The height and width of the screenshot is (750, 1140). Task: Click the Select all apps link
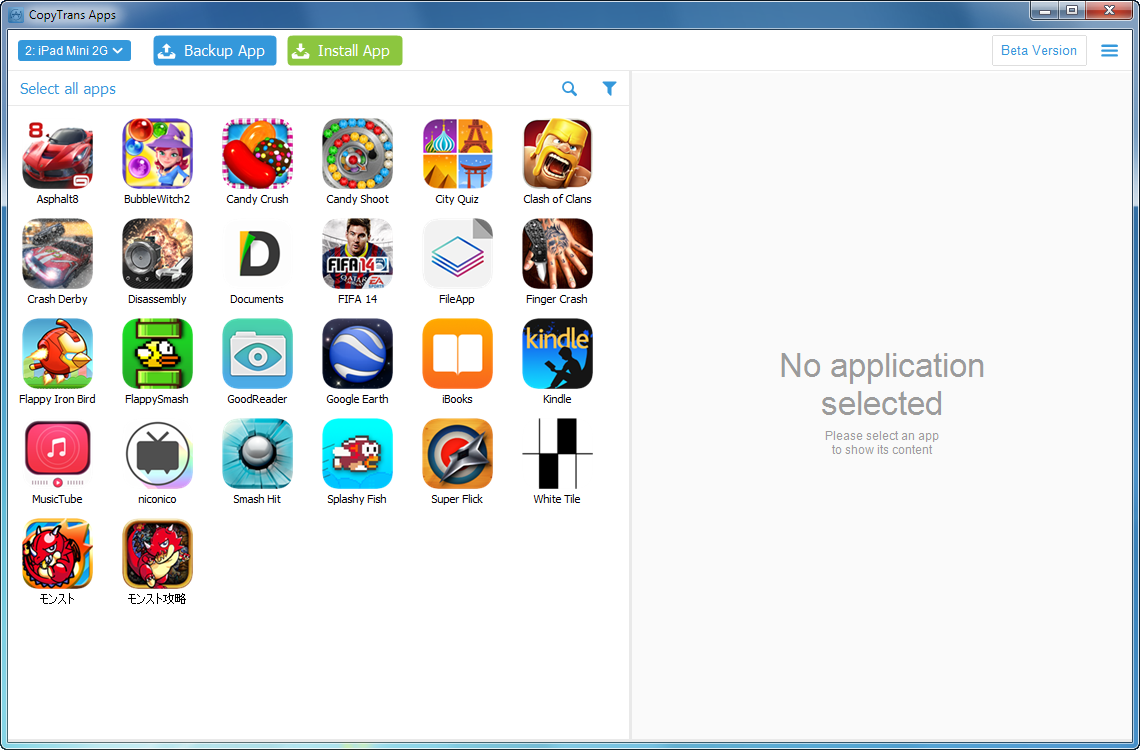(68, 89)
